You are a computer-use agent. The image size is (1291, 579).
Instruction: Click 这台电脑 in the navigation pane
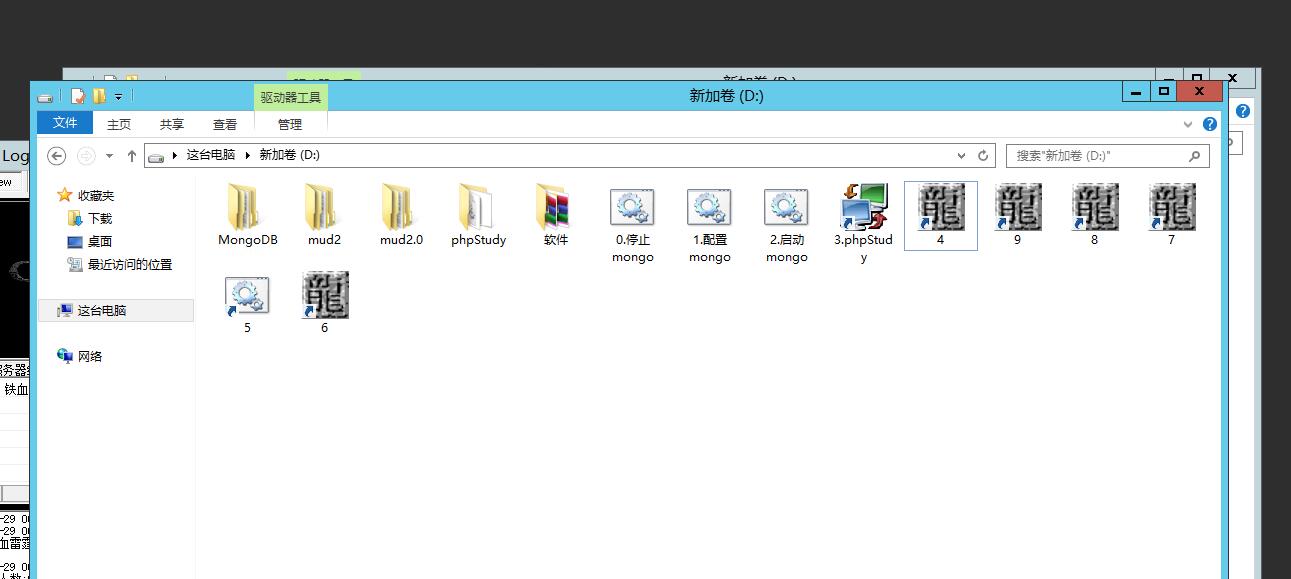point(102,311)
